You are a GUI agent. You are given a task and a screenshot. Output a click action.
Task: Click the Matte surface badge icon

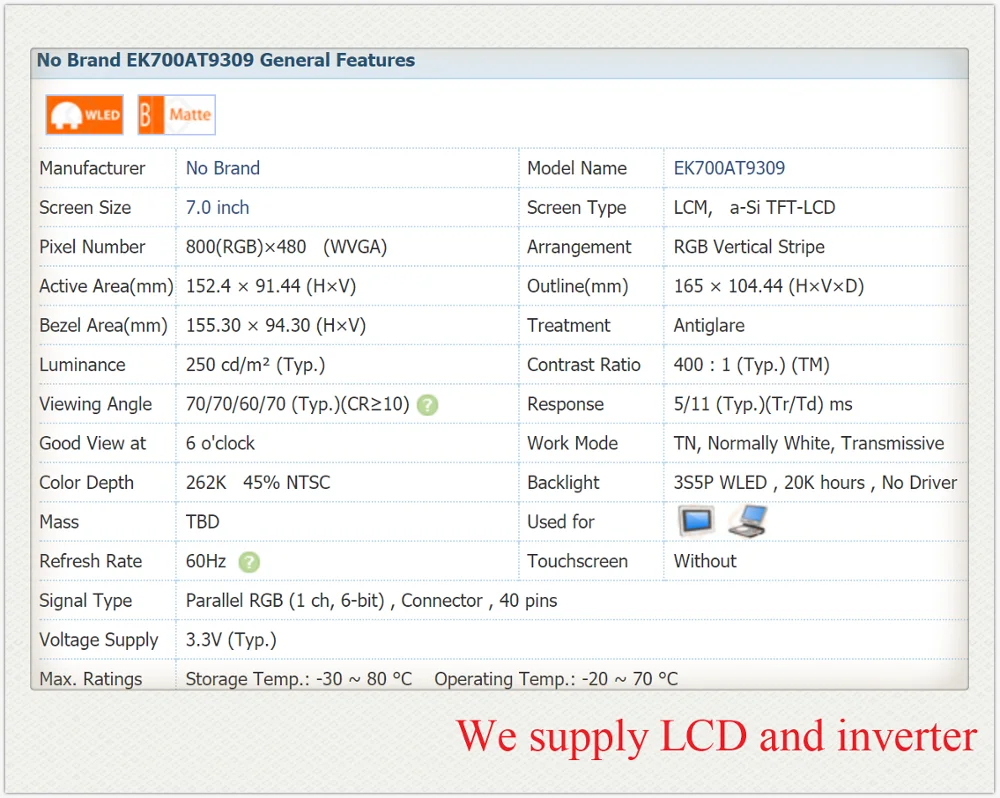[x=177, y=115]
